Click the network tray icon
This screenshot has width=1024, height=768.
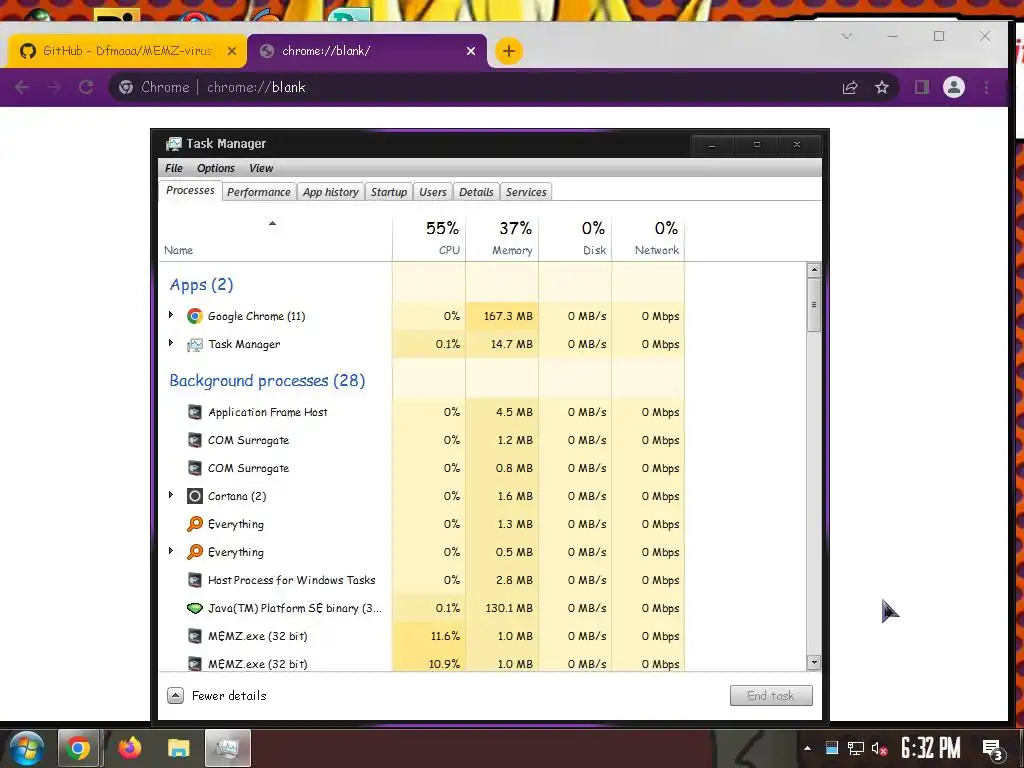click(856, 748)
